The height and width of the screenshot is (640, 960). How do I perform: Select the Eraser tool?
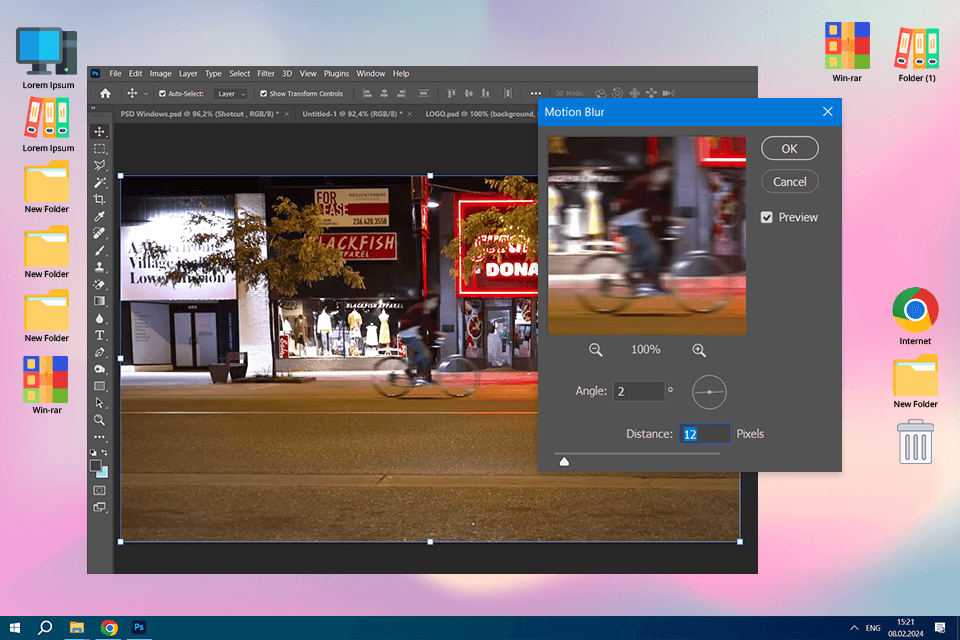(99, 284)
